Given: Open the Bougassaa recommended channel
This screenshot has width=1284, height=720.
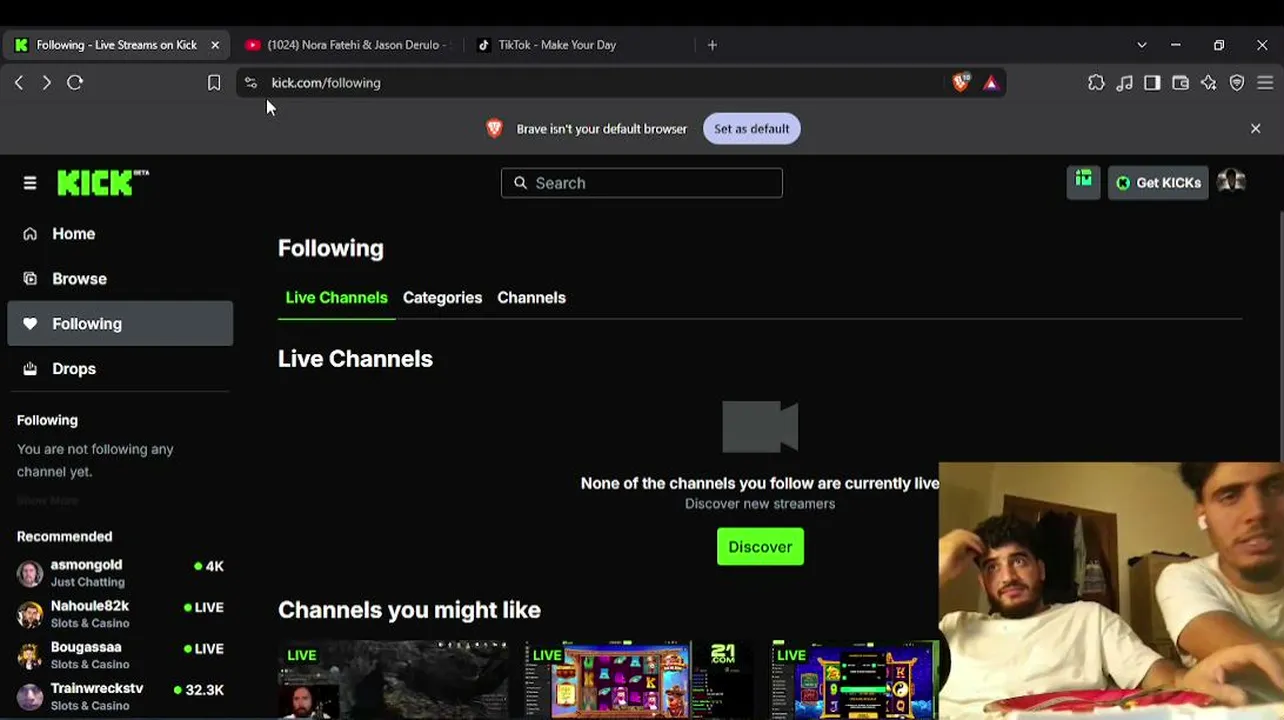Looking at the screenshot, I should point(120,655).
